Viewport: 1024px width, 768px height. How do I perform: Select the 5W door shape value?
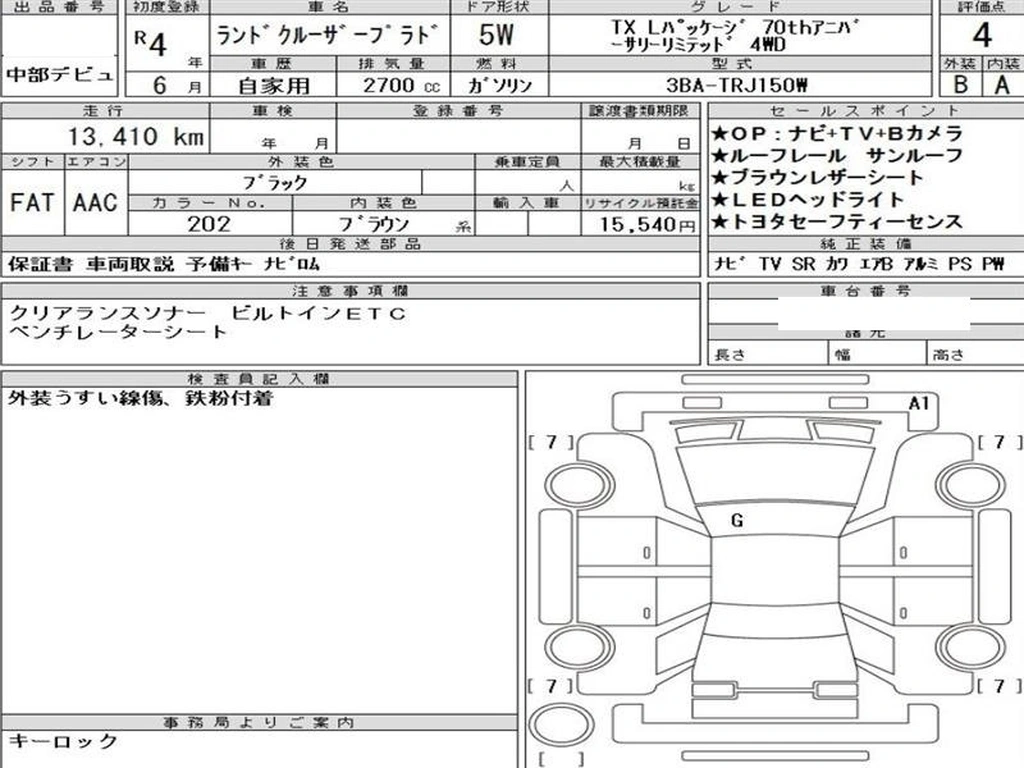point(496,35)
